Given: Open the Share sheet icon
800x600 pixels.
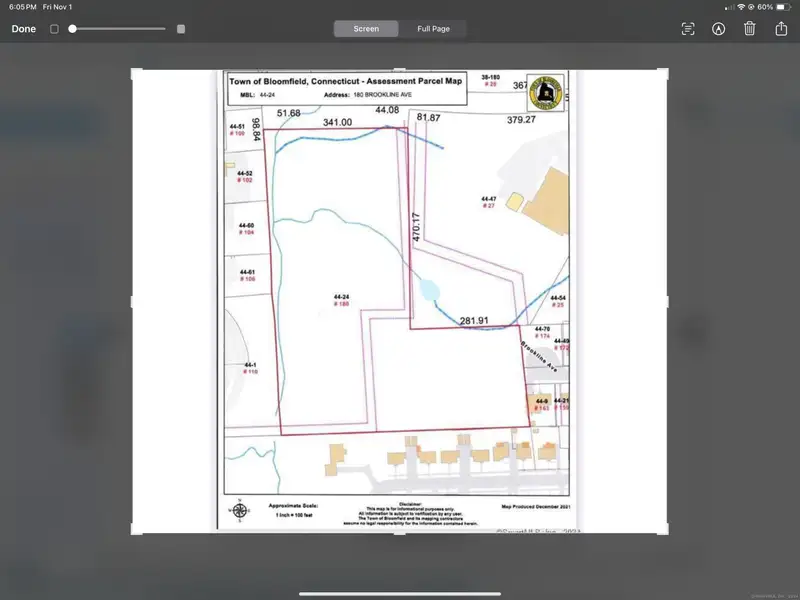Looking at the screenshot, I should pos(779,29).
